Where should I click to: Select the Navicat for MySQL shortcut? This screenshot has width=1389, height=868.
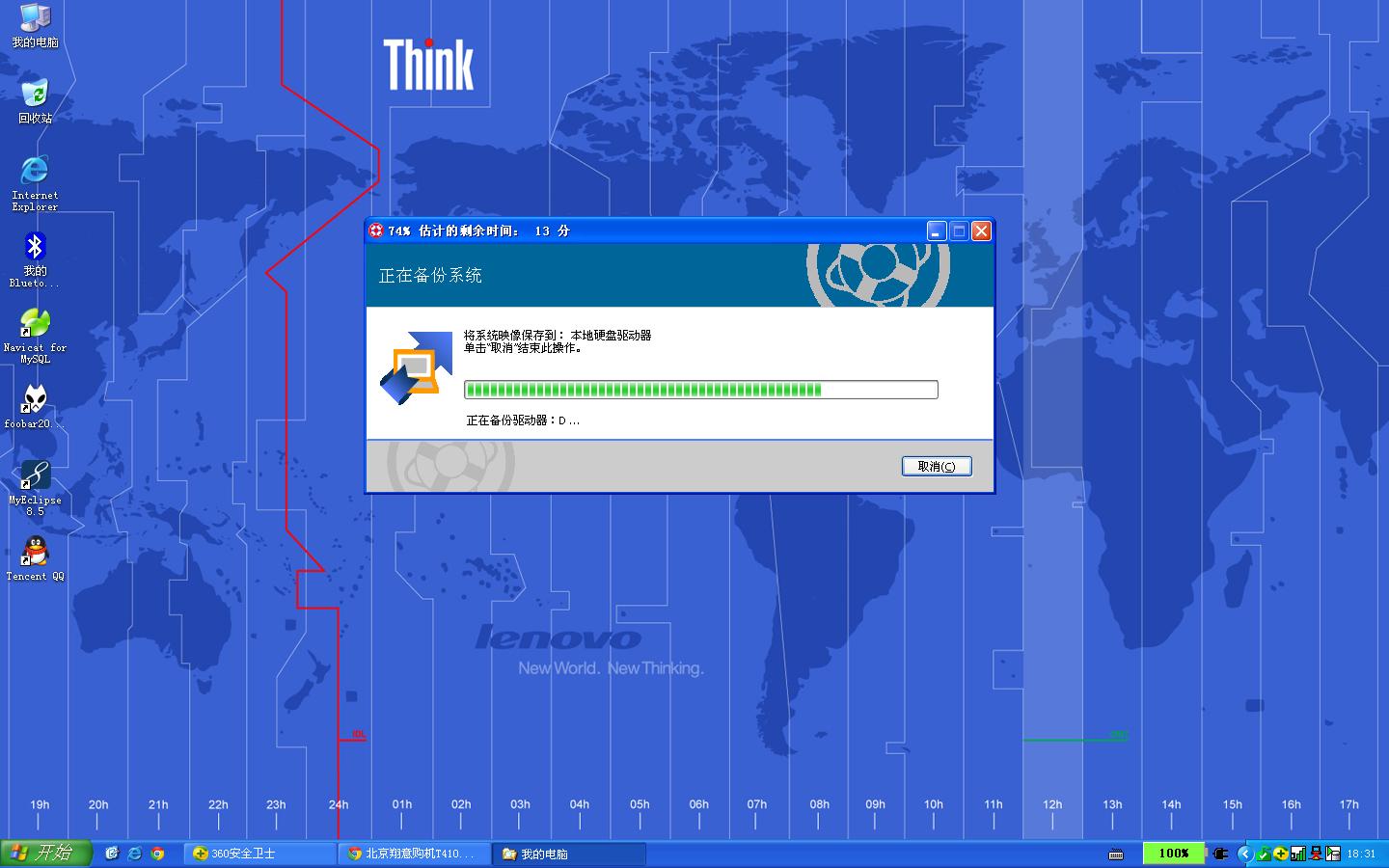35,336
